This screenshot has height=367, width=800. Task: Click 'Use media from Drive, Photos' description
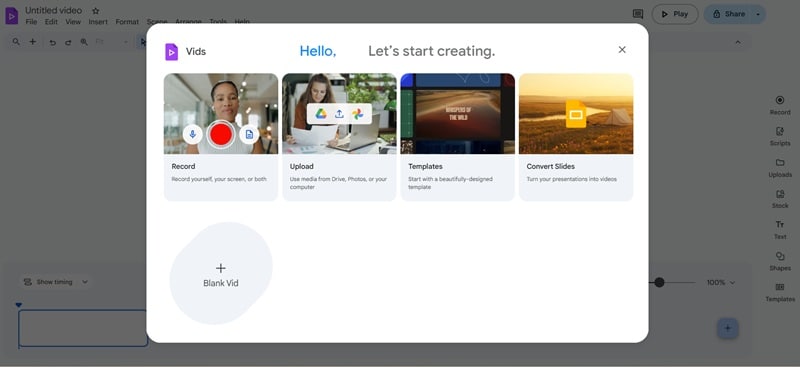(338, 183)
